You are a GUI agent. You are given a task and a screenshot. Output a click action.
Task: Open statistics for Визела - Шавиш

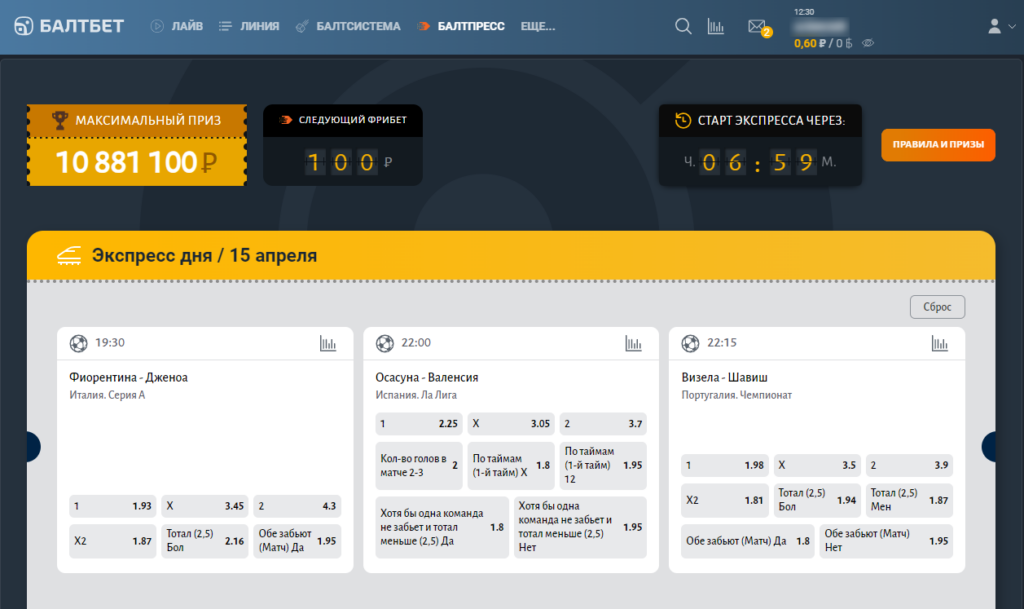point(940,343)
